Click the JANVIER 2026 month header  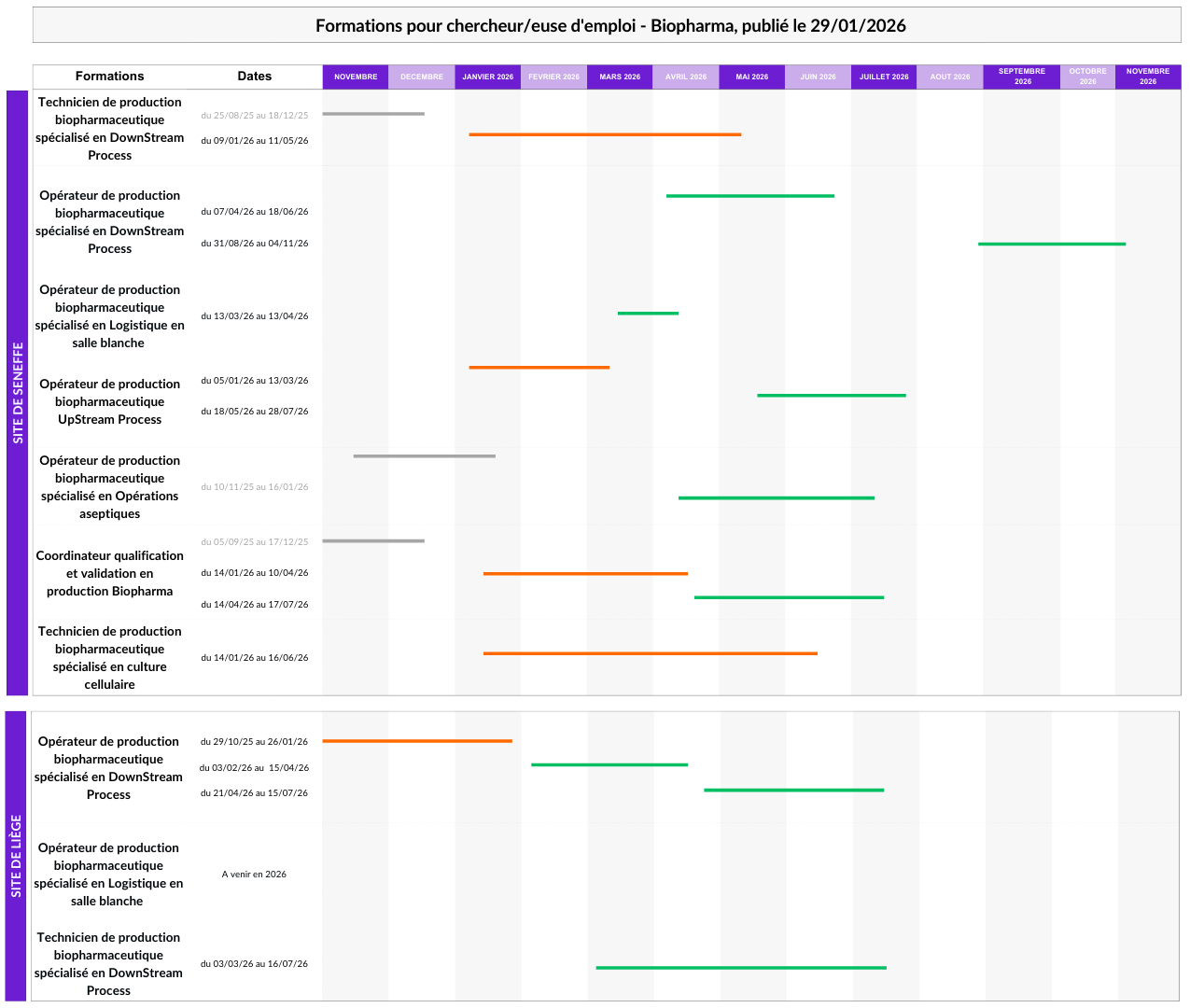[x=487, y=77]
